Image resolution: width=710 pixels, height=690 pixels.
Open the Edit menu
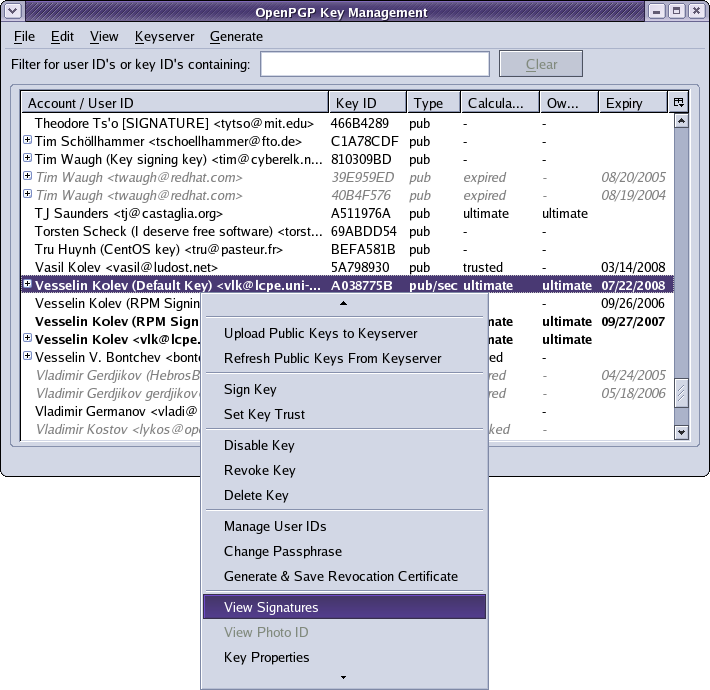click(62, 36)
